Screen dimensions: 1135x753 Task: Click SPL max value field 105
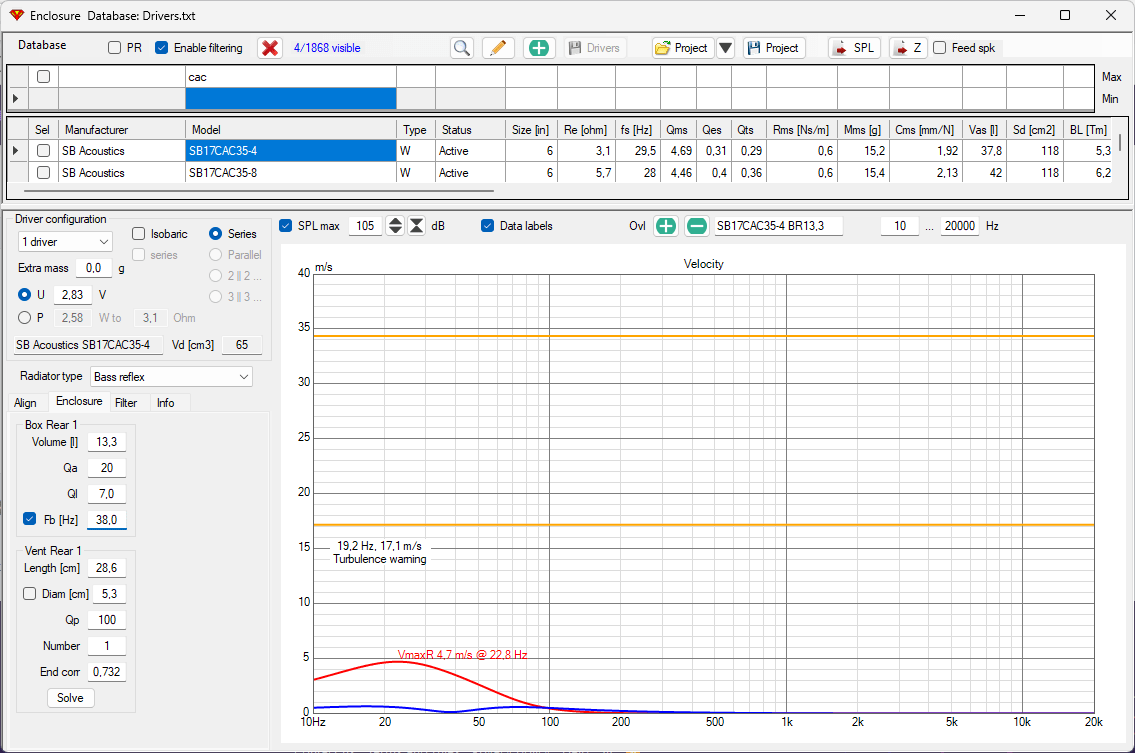pyautogui.click(x=366, y=226)
